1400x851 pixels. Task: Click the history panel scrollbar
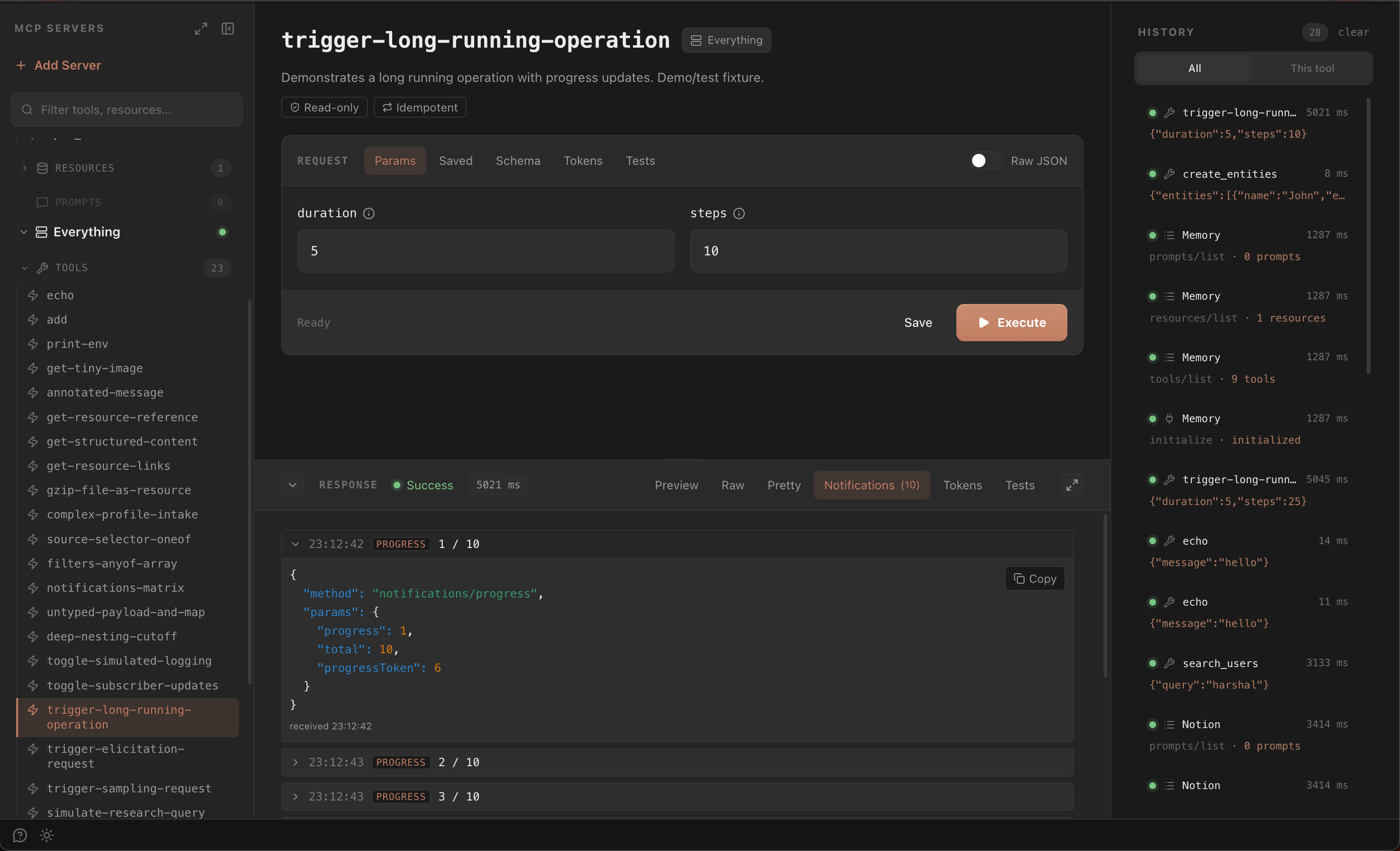pos(1368,236)
